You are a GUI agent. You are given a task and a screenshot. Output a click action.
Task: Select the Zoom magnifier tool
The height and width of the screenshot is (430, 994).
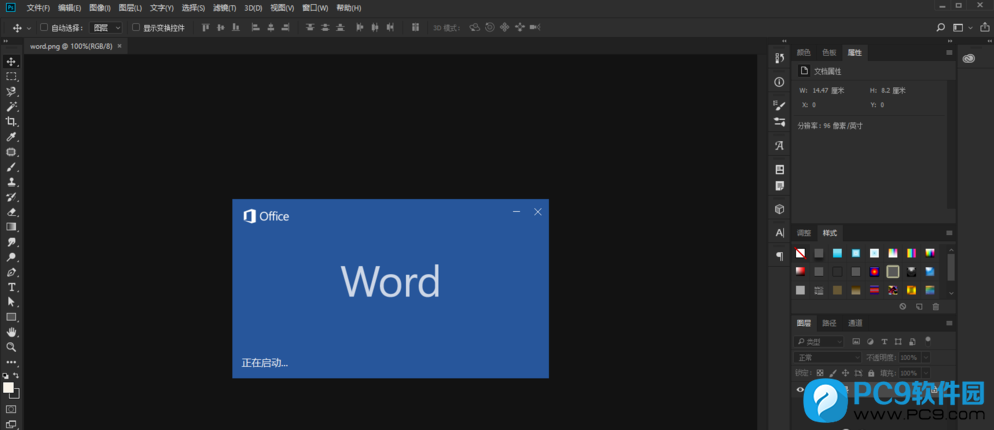point(11,348)
